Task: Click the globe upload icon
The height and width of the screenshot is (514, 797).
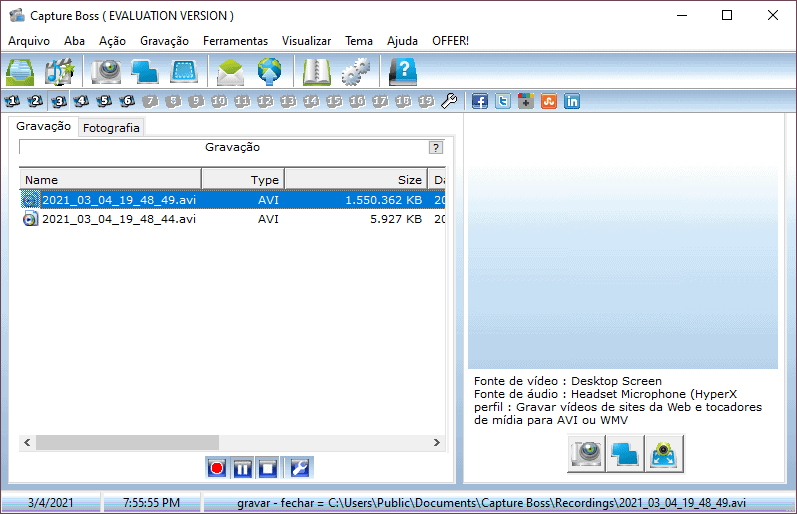Action: (269, 71)
